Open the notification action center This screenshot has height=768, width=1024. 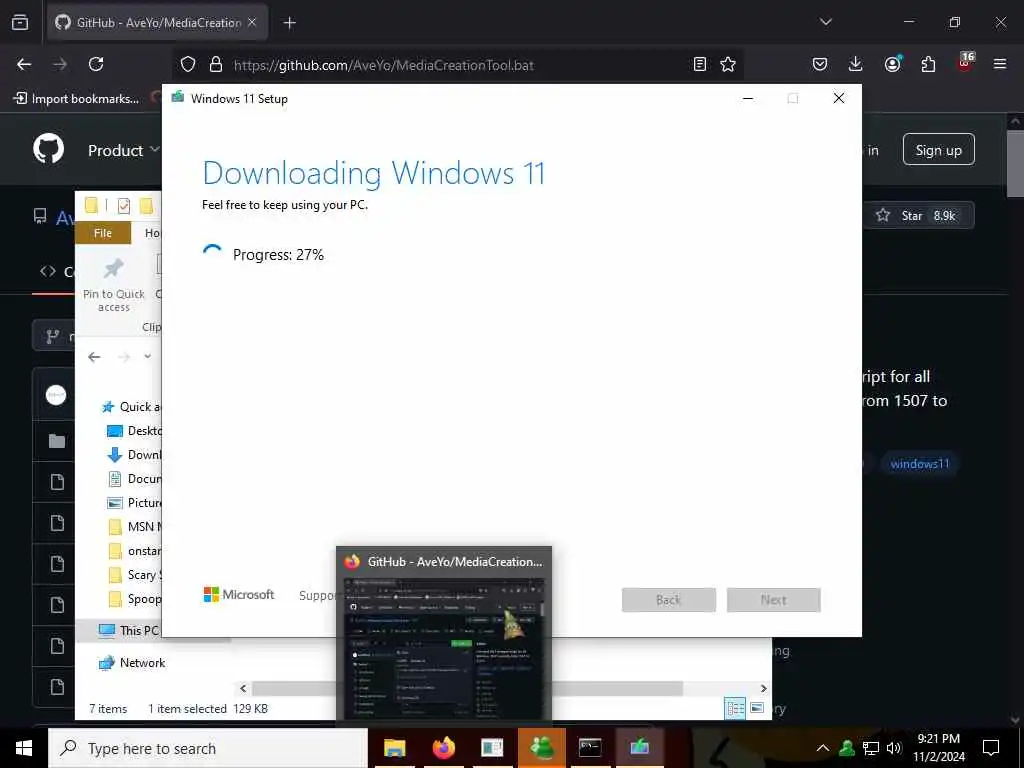pyautogui.click(x=991, y=748)
